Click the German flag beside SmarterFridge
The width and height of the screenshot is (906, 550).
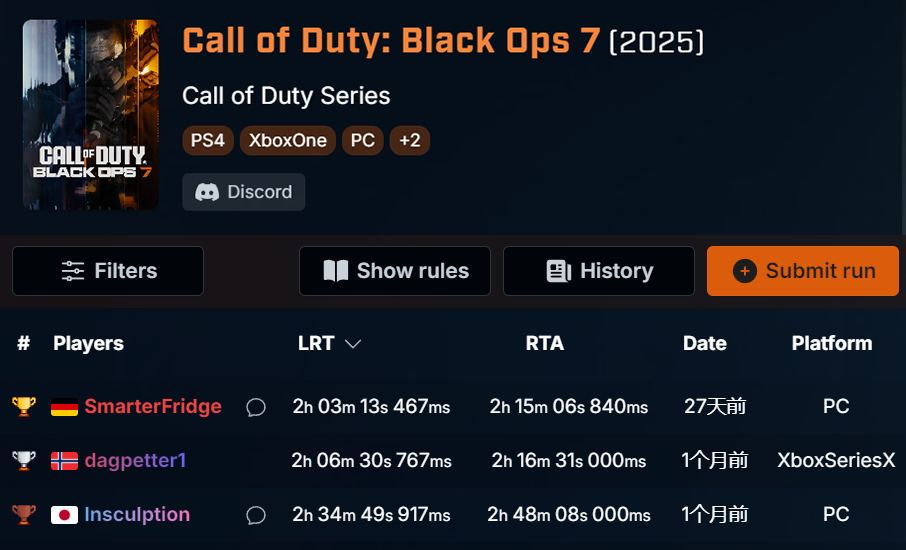(x=64, y=407)
